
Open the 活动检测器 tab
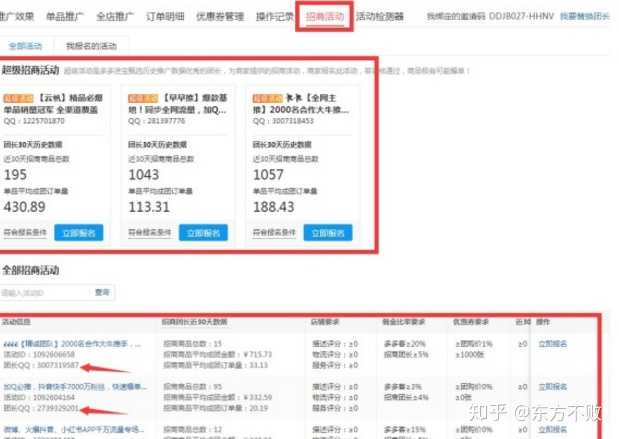[380, 17]
